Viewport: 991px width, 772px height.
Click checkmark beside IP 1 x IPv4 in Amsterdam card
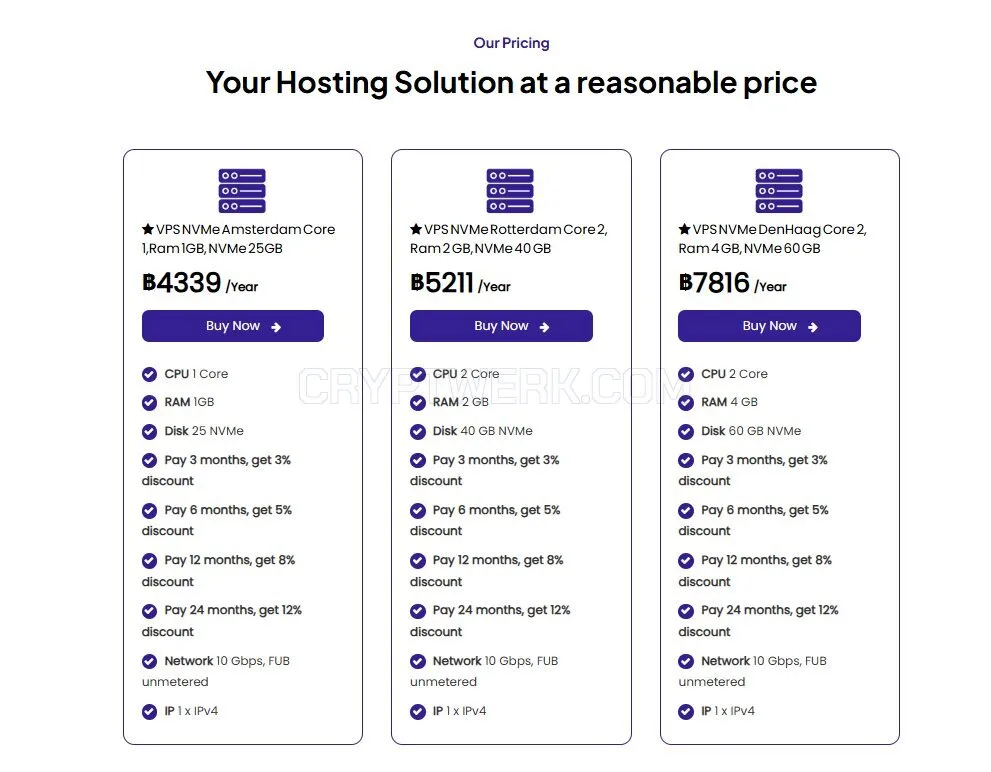149,712
